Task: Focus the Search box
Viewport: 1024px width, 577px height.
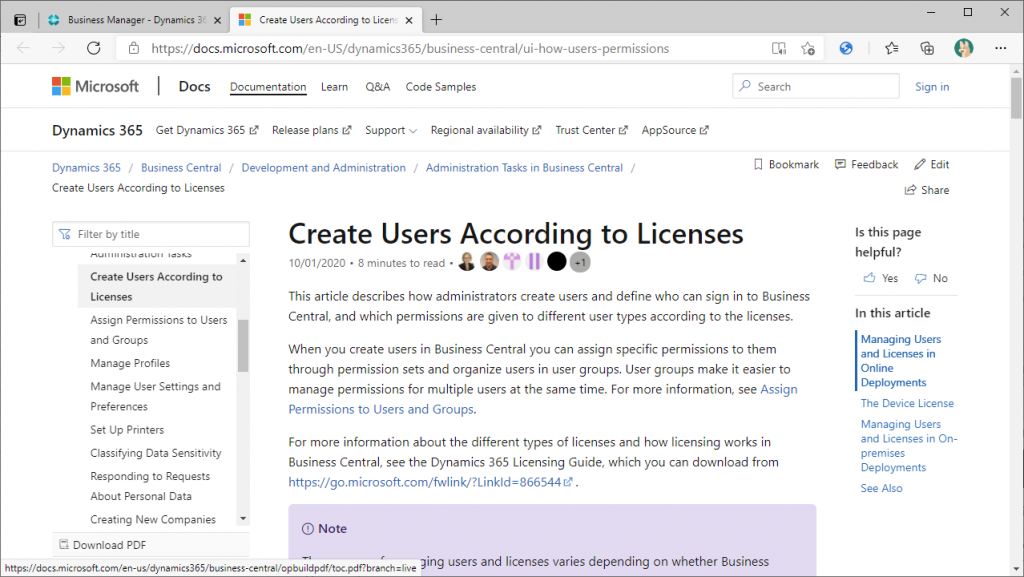Action: click(x=816, y=86)
